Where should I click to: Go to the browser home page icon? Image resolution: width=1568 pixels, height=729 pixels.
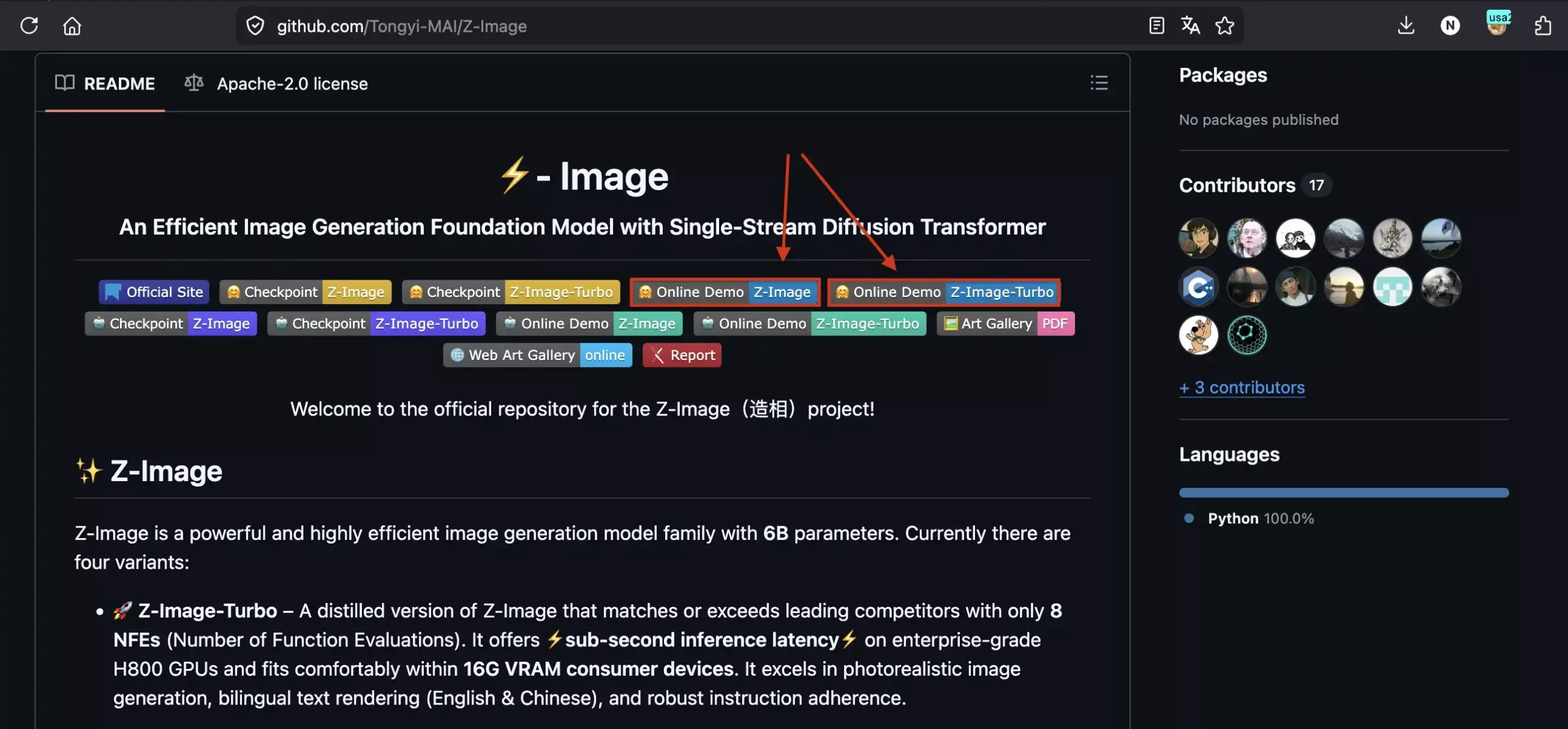tap(72, 26)
